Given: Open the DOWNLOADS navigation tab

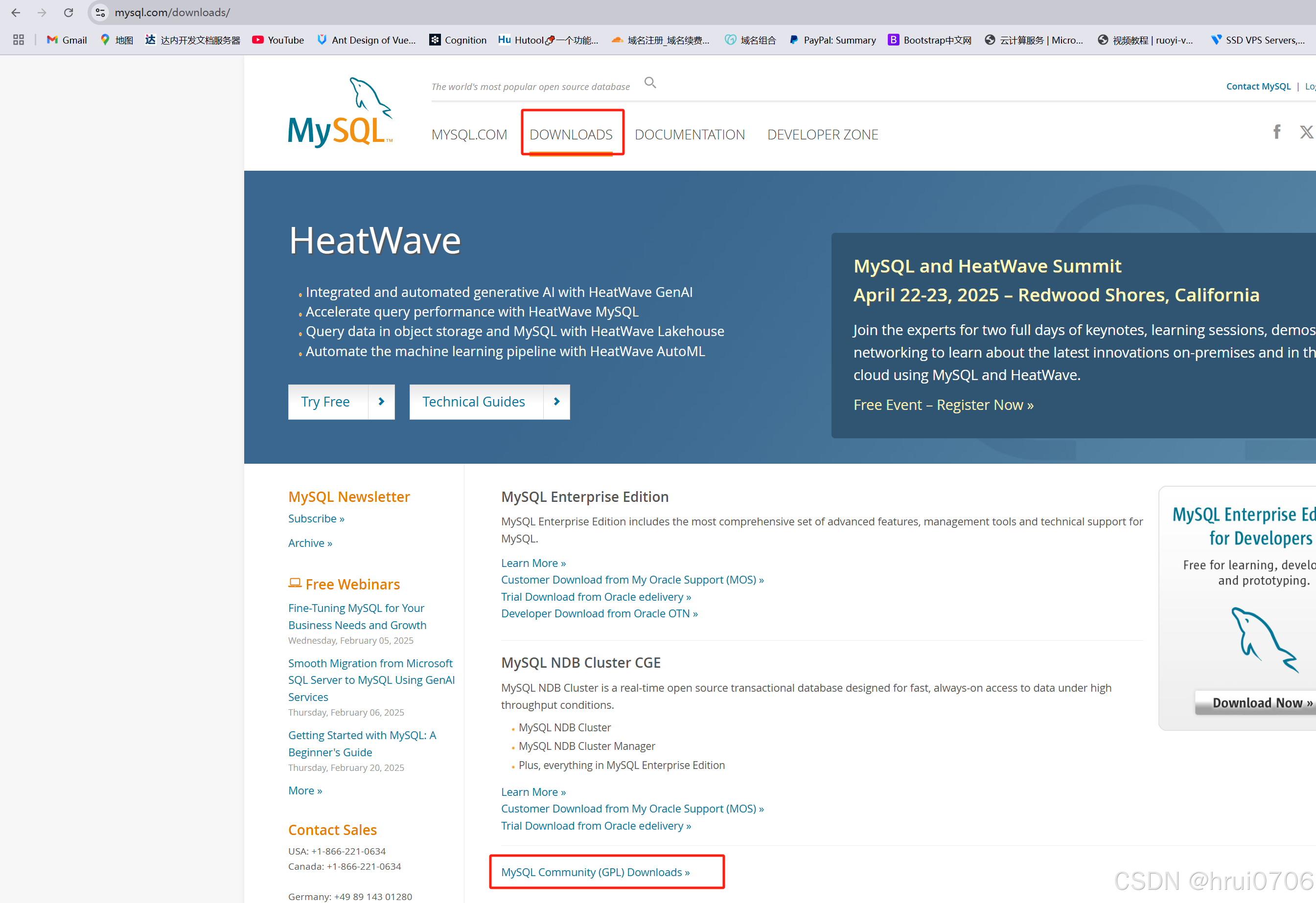Looking at the screenshot, I should 571,135.
